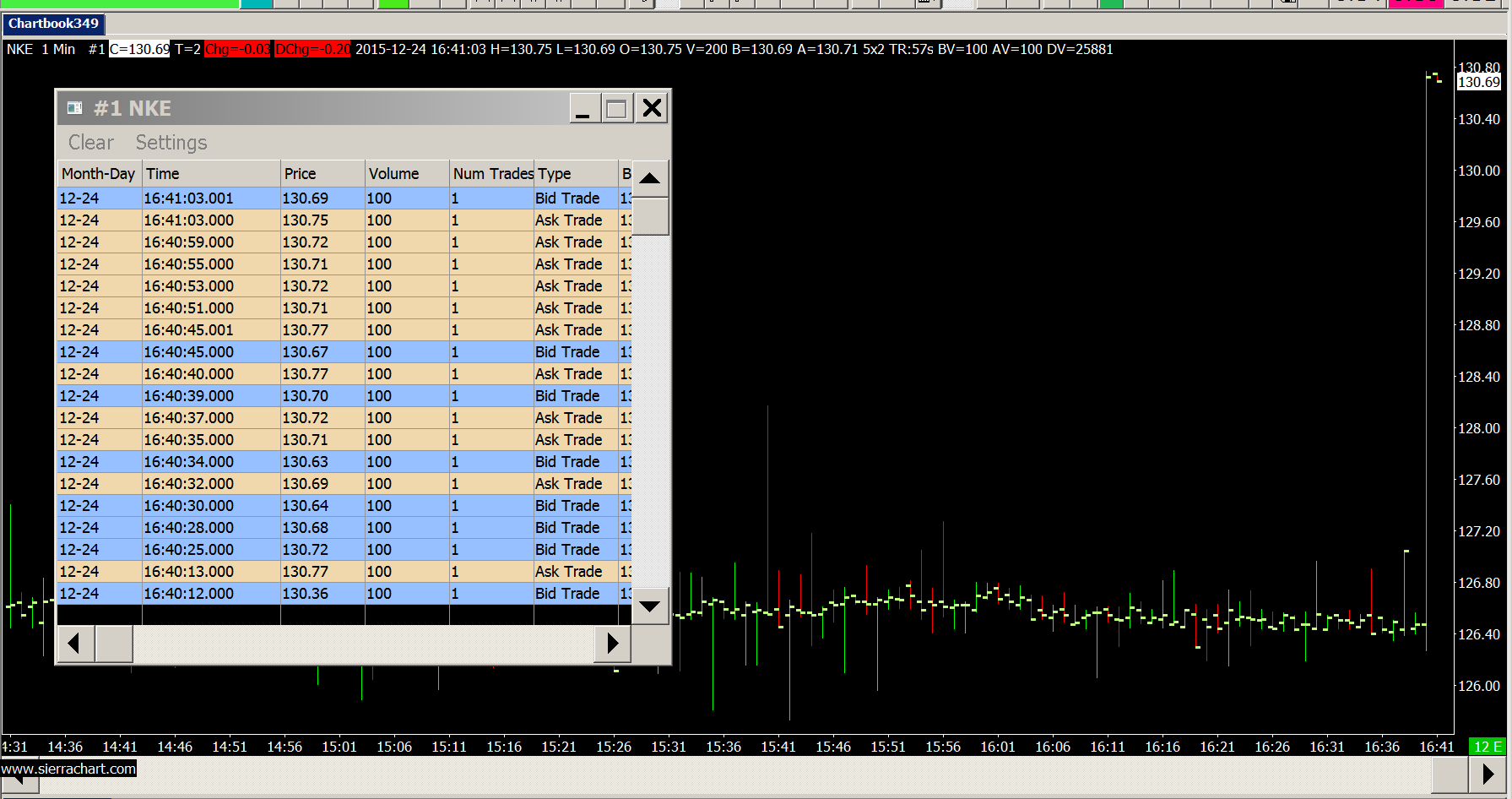1512x799 pixels.
Task: Click the green 12 E box below the price axis
Action: [x=1488, y=747]
